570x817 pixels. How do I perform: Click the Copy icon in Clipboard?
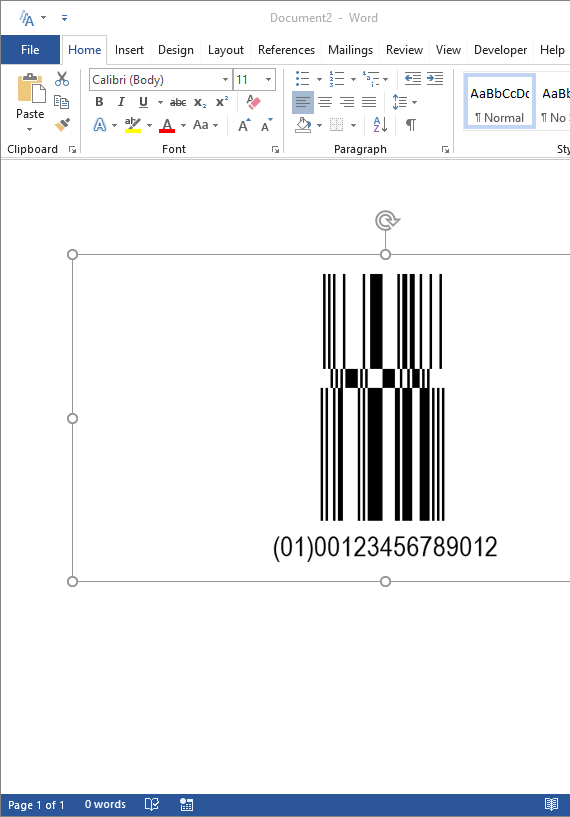pyautogui.click(x=61, y=102)
